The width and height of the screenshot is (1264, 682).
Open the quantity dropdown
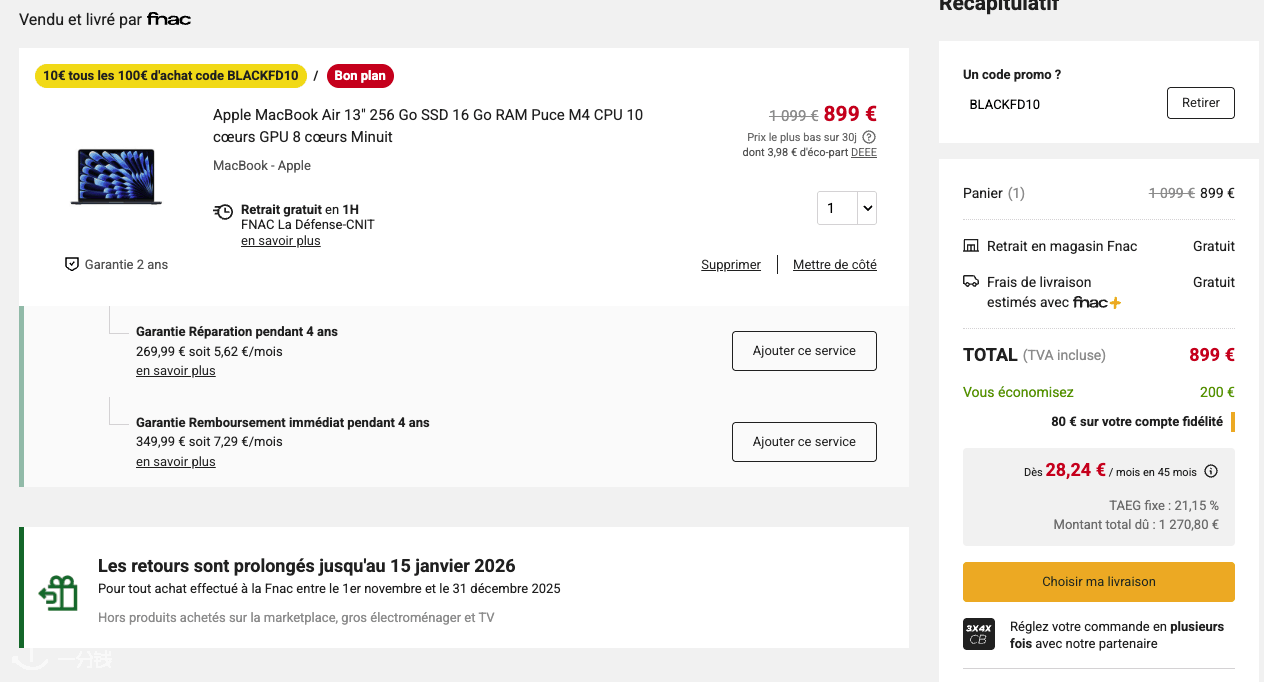(846, 208)
